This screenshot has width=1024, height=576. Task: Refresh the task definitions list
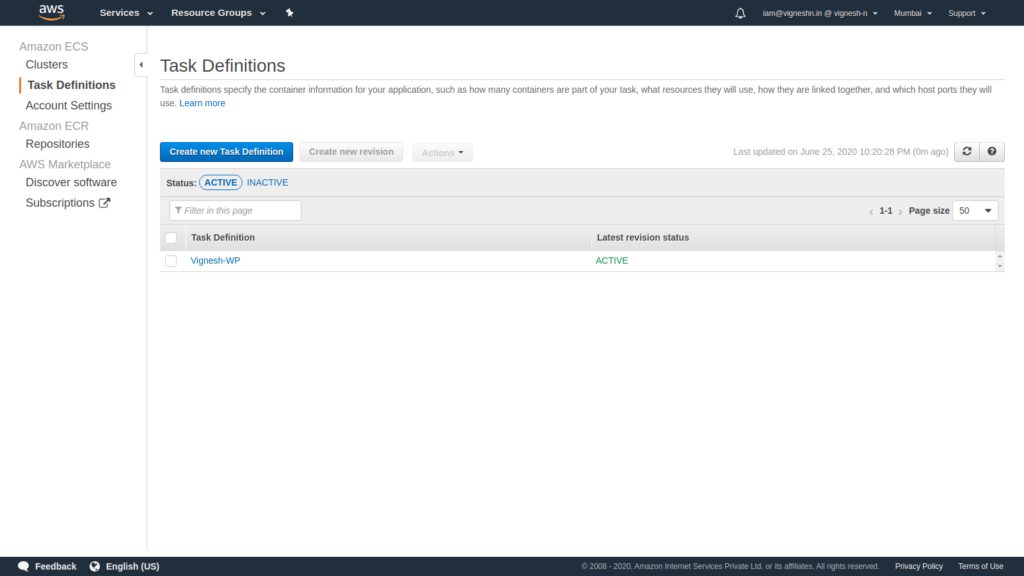(x=967, y=152)
